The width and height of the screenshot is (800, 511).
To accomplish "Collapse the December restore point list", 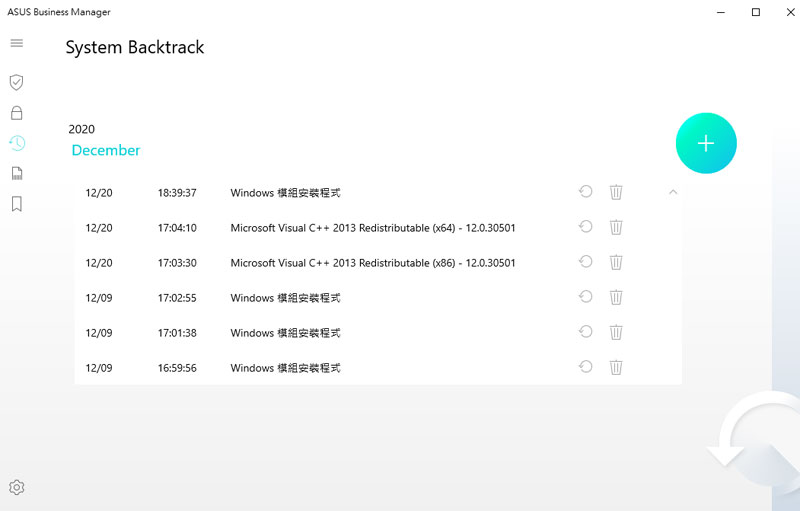I will tap(673, 192).
